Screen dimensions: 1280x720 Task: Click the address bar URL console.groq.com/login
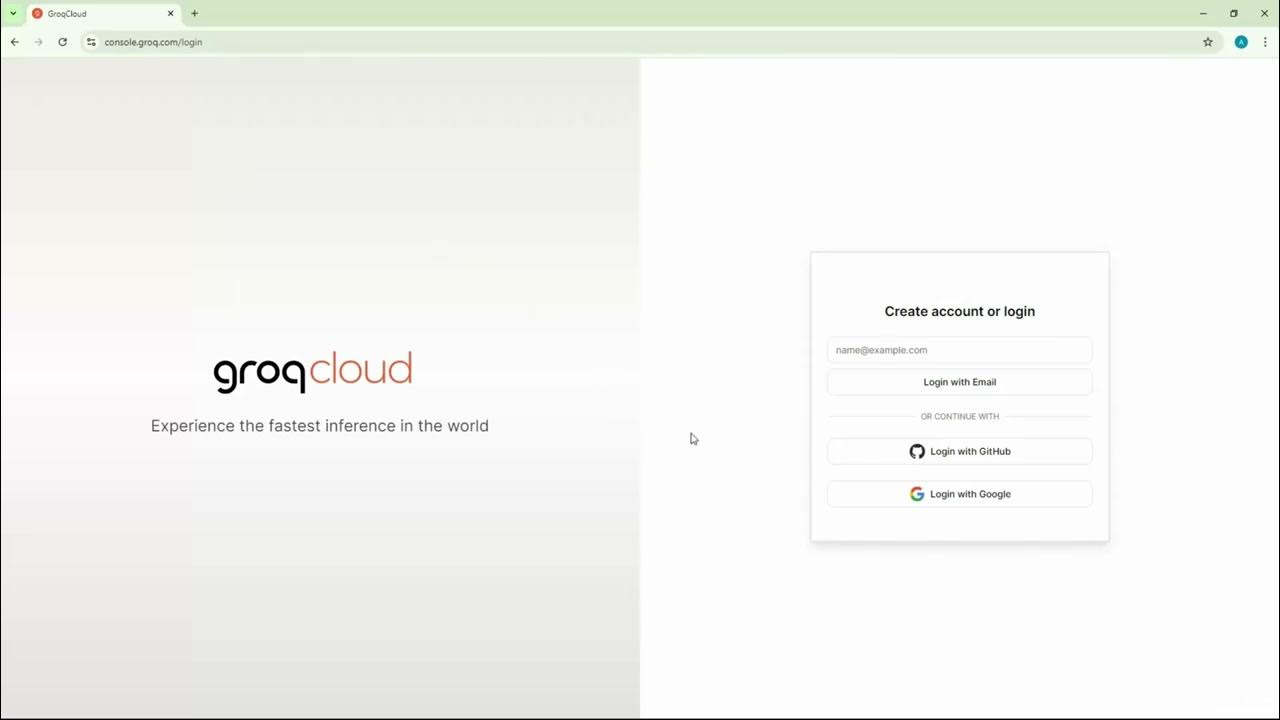153,42
